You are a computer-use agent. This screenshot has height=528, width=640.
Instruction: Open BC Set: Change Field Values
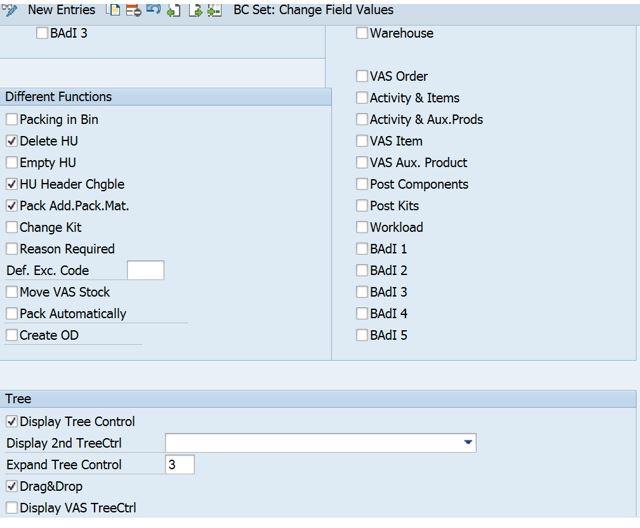[x=313, y=10]
